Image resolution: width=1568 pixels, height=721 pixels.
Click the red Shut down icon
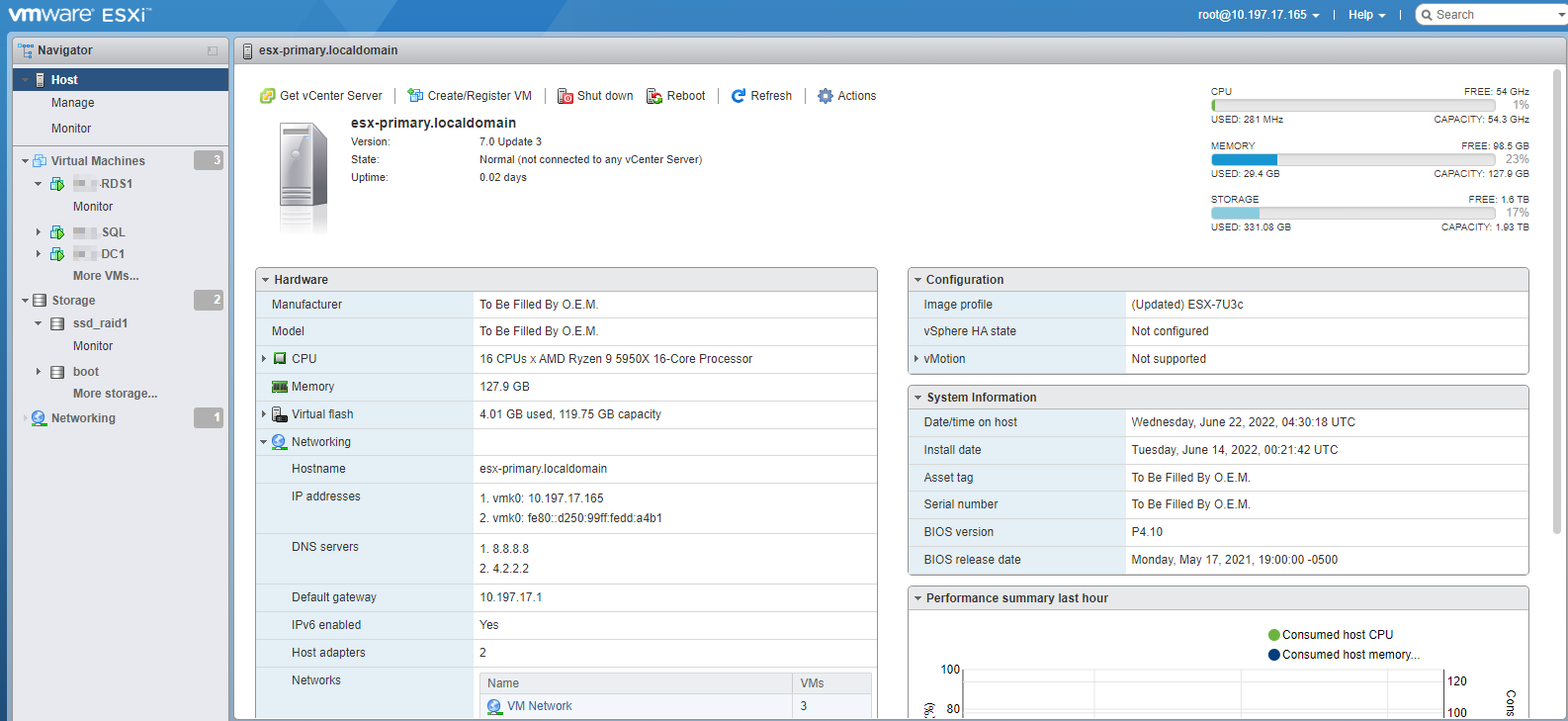coord(565,96)
